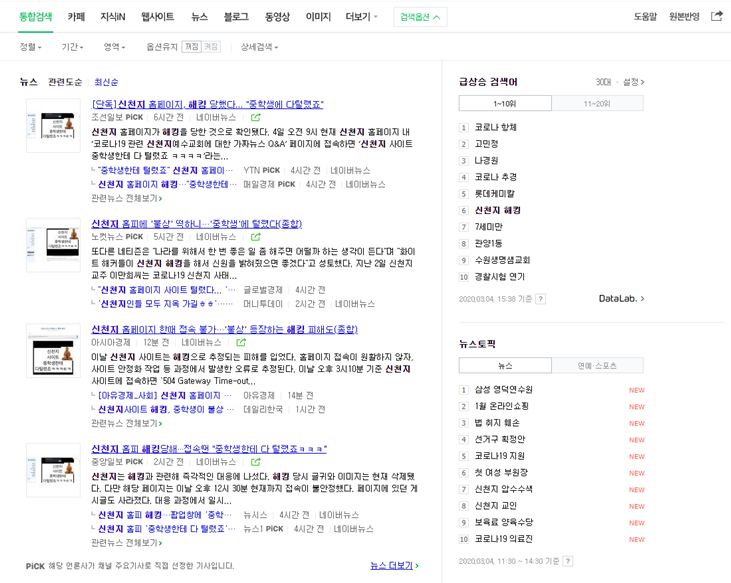The height and width of the screenshot is (583, 731).
Task: Click news topic 삼성 영덕연수원
Action: click(503, 390)
